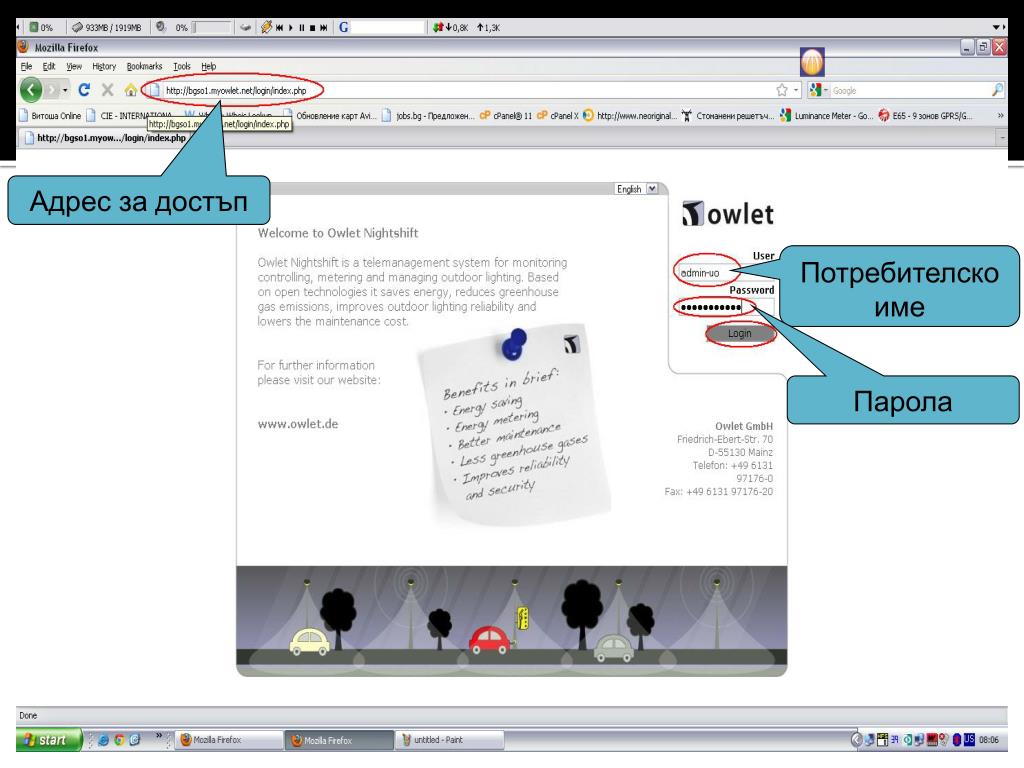Show more bookmarks with the chevron
The width and height of the screenshot is (1024, 768).
tap(1000, 116)
